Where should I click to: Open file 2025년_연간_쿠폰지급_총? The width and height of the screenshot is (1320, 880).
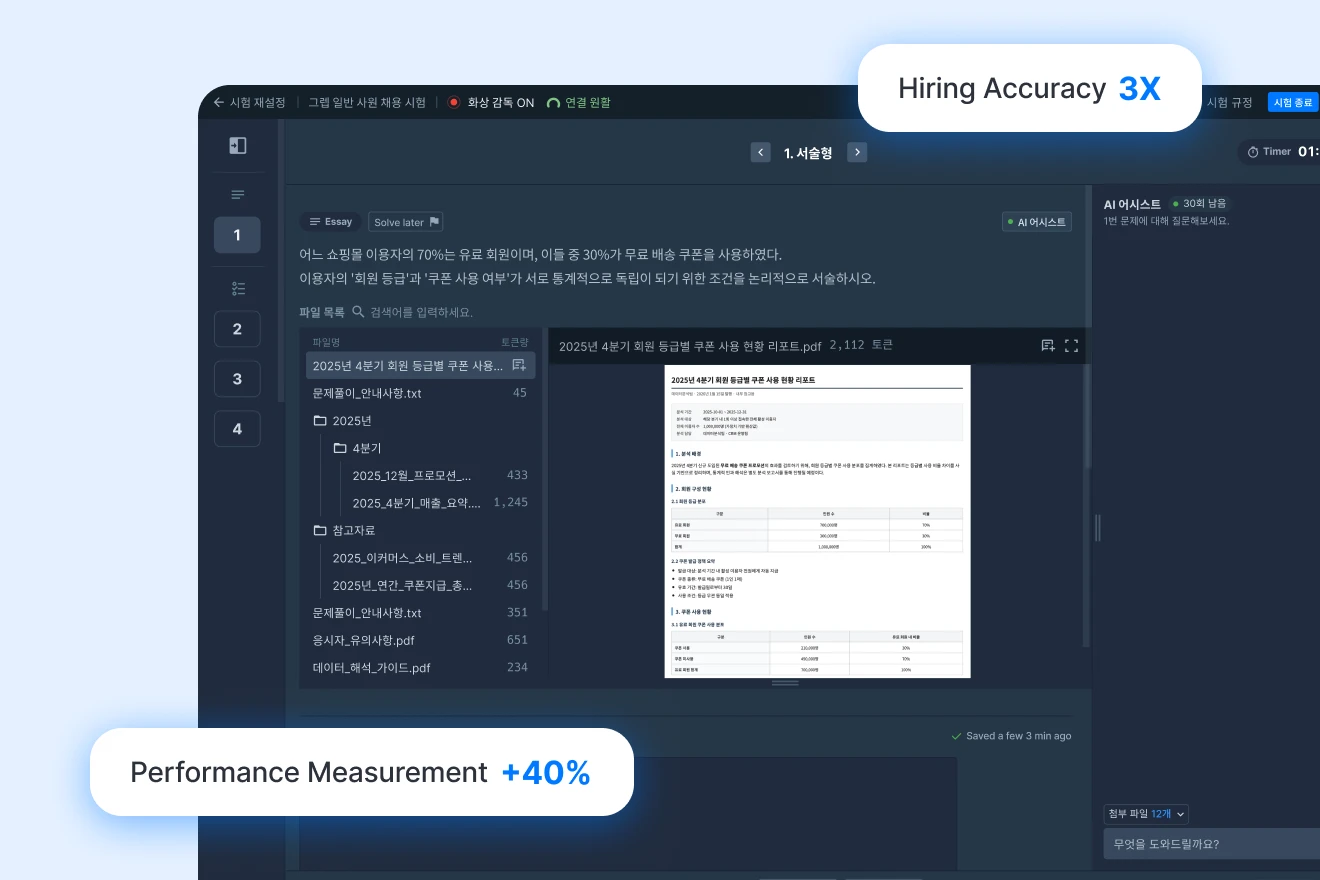[432, 585]
